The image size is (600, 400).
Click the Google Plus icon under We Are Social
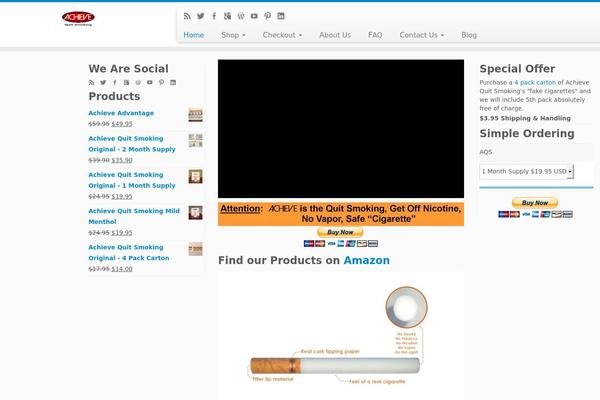(126, 82)
